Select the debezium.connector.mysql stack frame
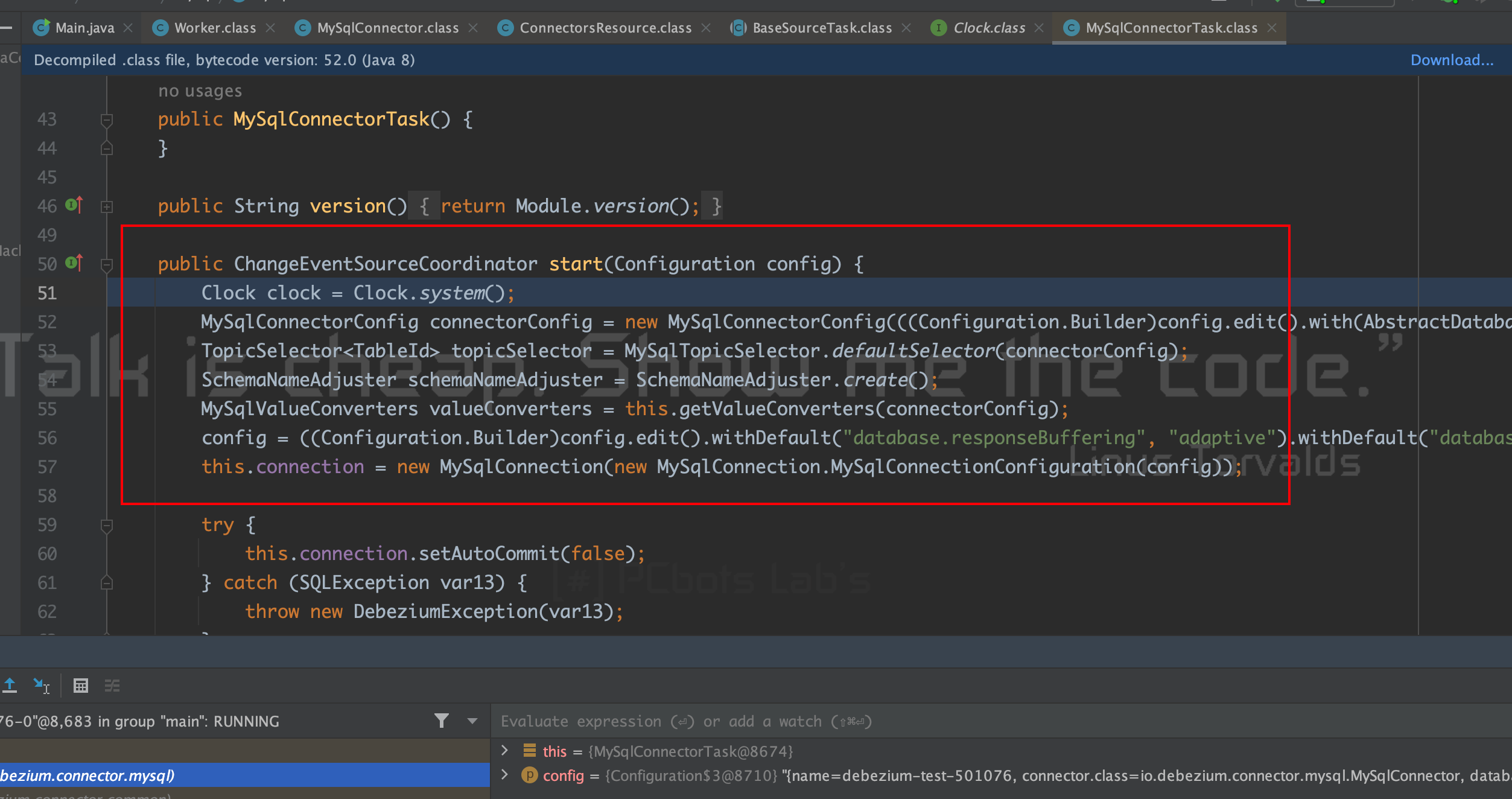Viewport: 1512px width, 799px height. click(x=244, y=775)
